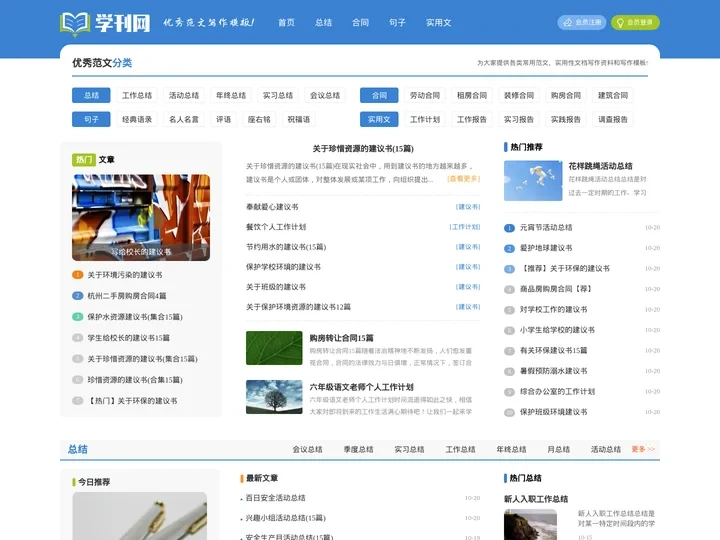Open the graffiti 写给校长的建议书 thumbnail
The width and height of the screenshot is (720, 540).
click(141, 218)
